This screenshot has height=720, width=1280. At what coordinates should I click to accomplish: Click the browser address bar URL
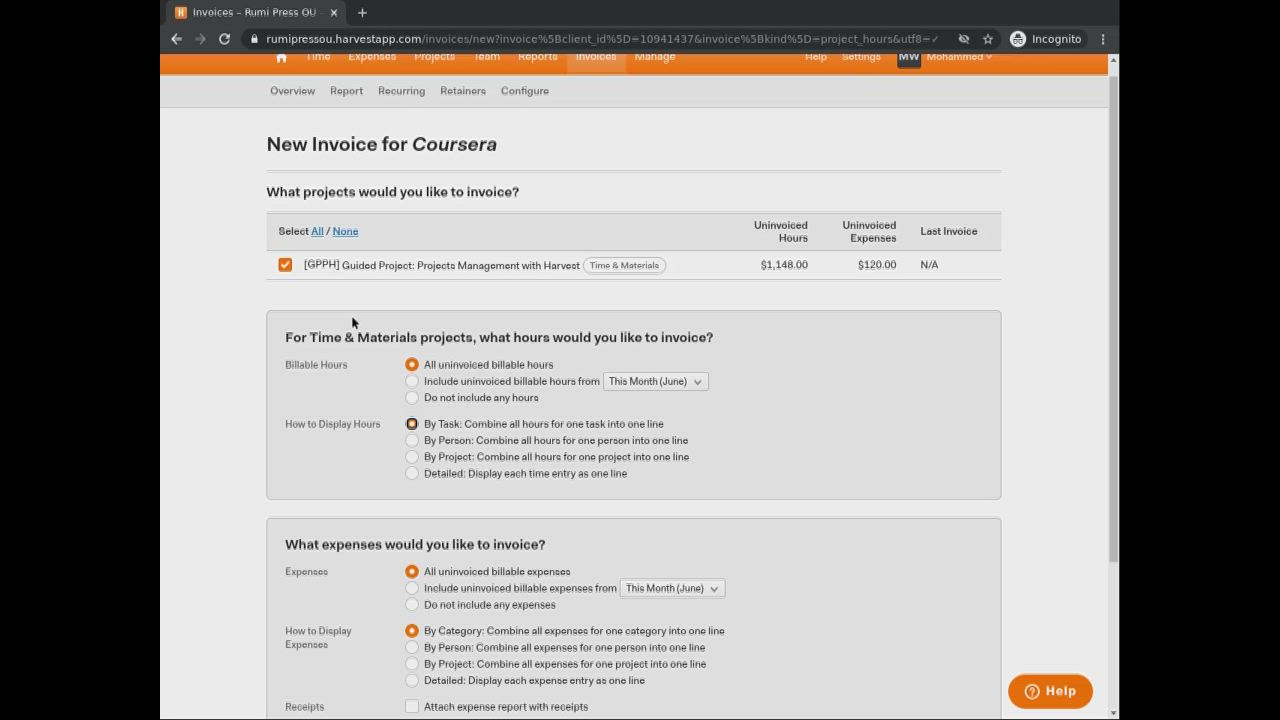(x=600, y=39)
